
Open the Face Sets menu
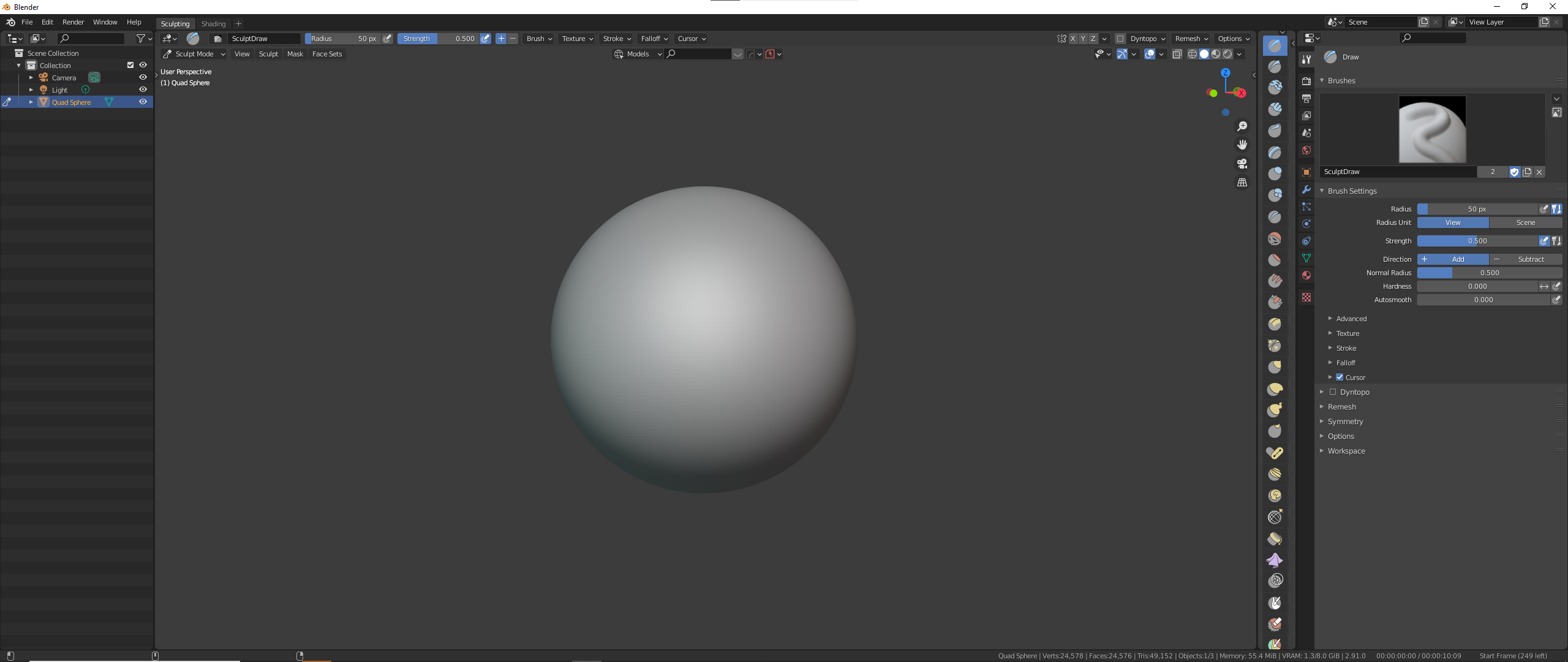click(x=327, y=54)
